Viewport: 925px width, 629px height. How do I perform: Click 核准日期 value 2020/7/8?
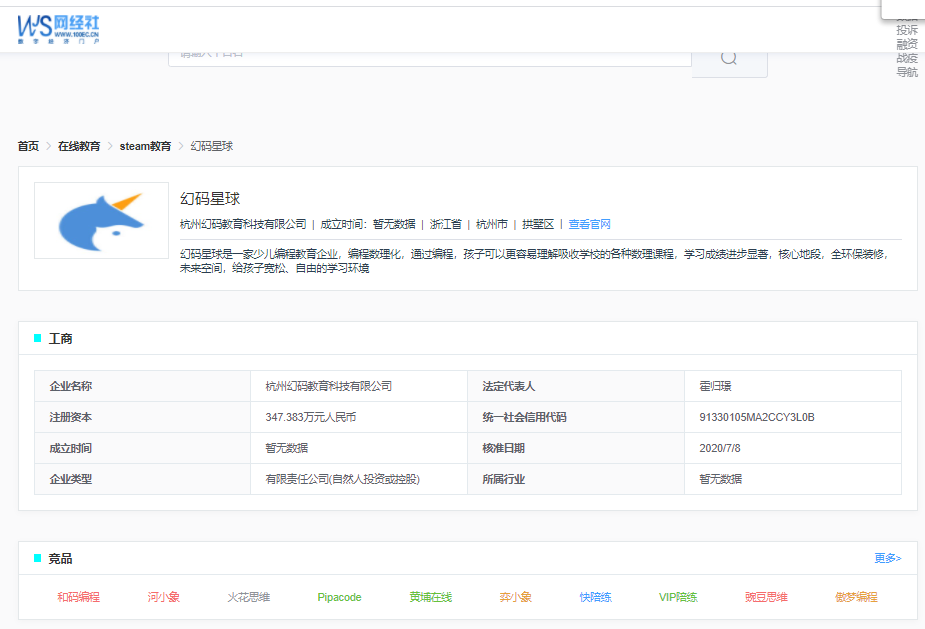tap(720, 448)
